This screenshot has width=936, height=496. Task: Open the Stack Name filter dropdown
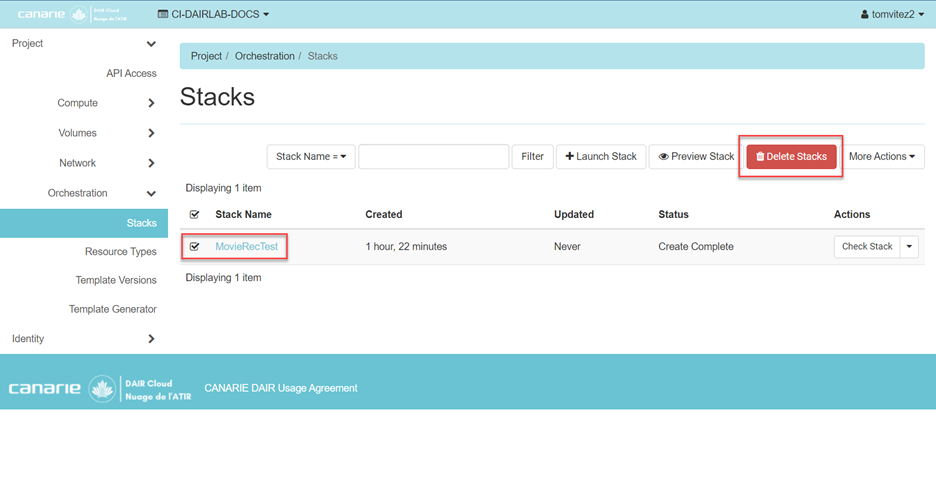pyautogui.click(x=310, y=157)
